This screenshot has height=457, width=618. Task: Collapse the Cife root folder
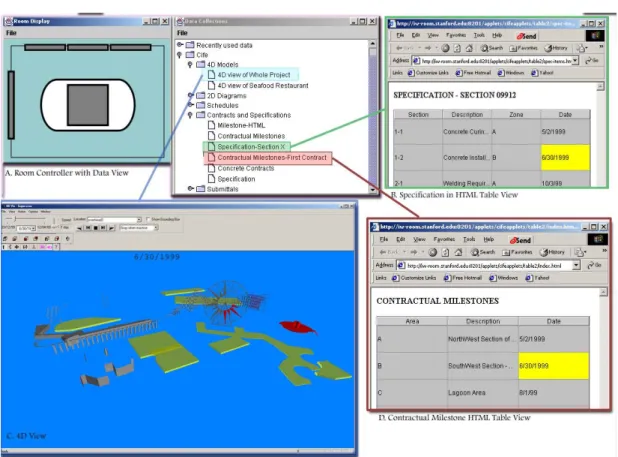pos(180,55)
